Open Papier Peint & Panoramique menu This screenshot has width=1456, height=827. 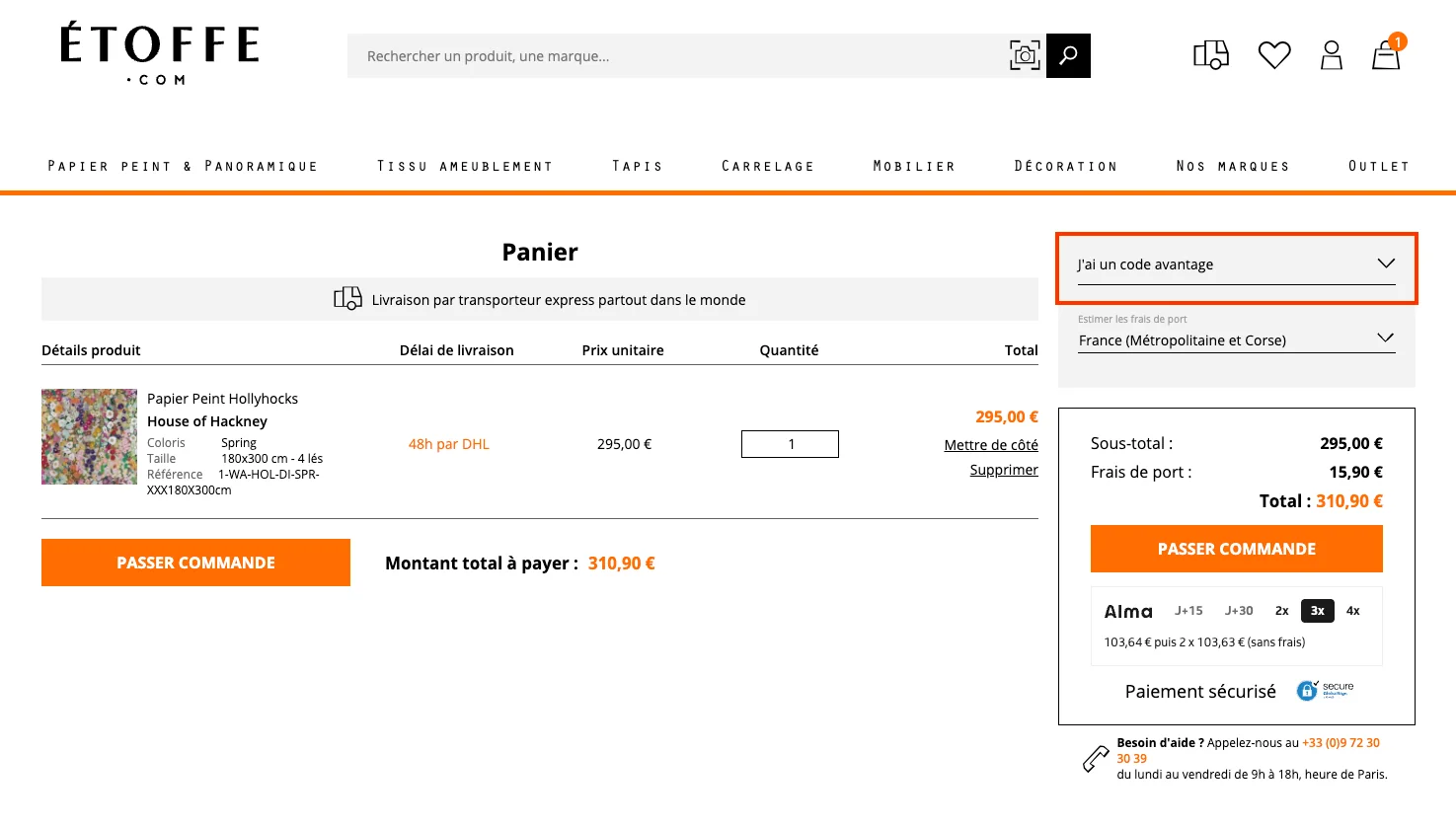[183, 166]
